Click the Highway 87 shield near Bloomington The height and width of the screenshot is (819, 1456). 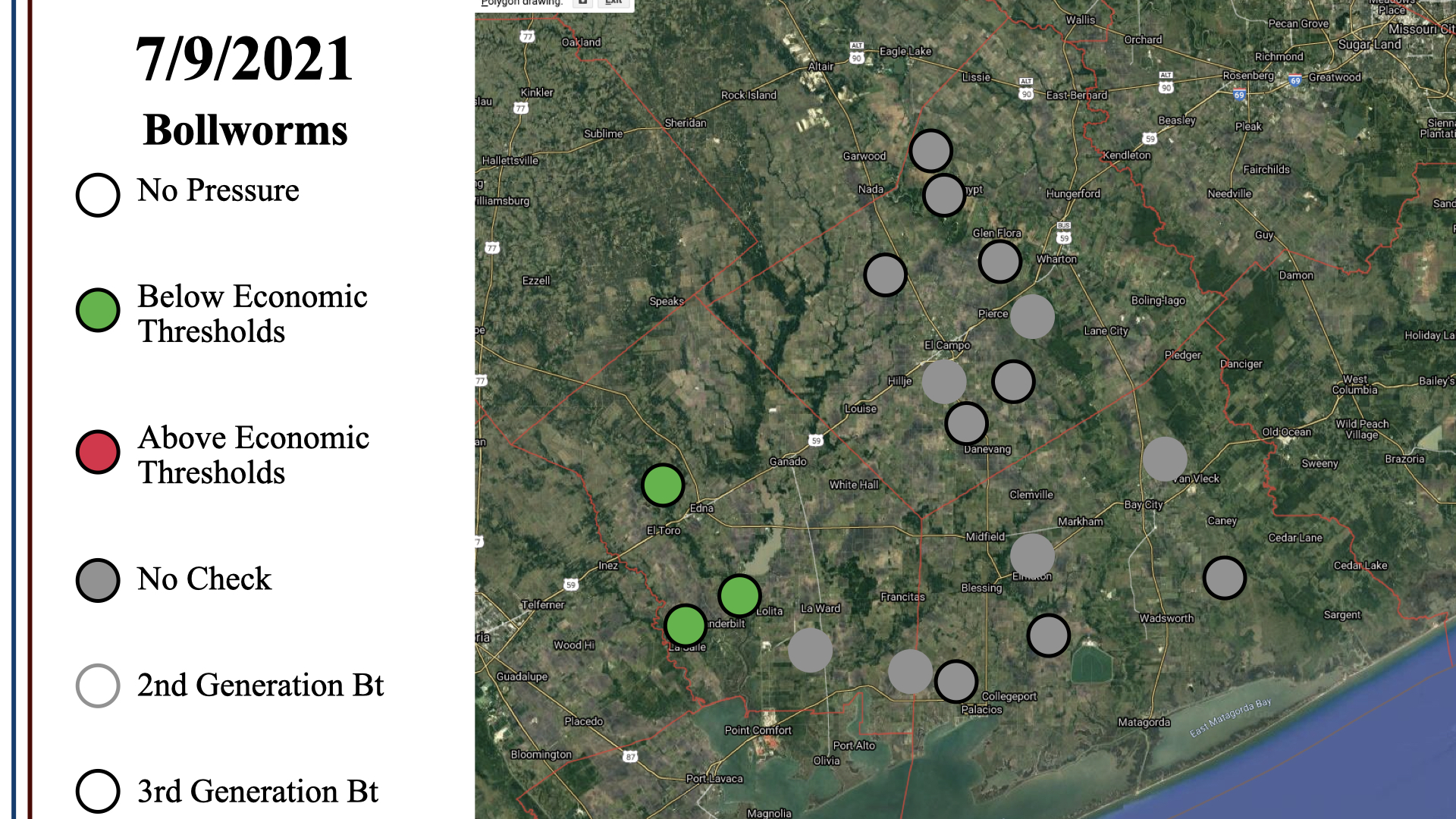click(630, 757)
